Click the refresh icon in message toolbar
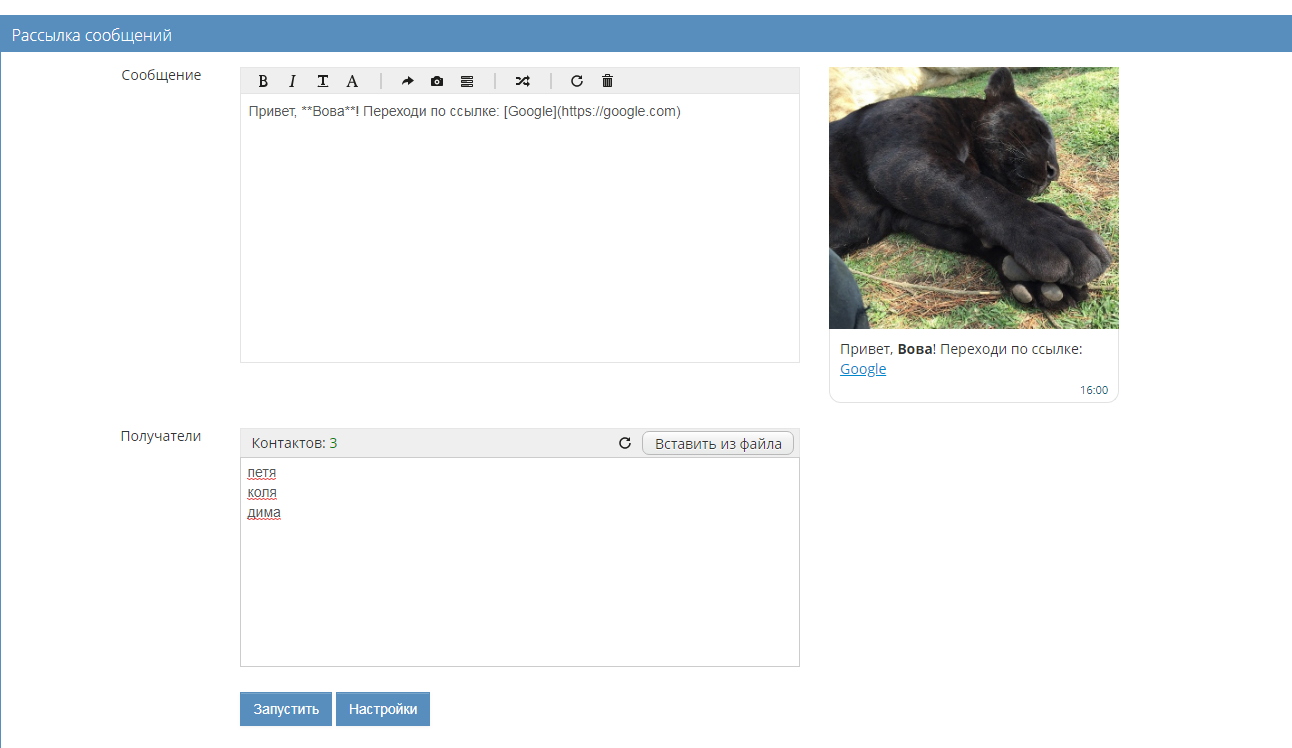 click(x=577, y=81)
